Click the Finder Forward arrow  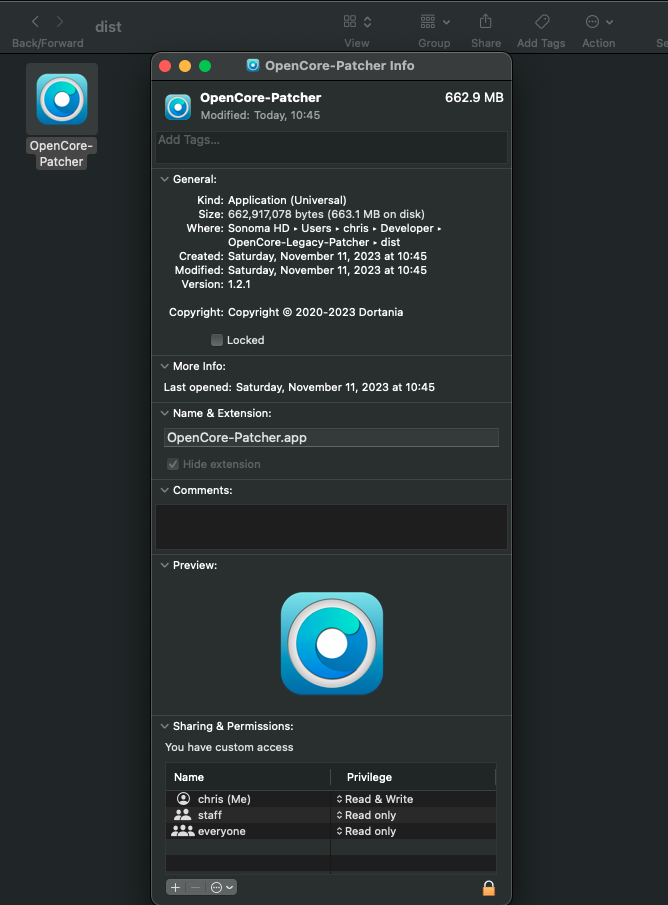59,22
